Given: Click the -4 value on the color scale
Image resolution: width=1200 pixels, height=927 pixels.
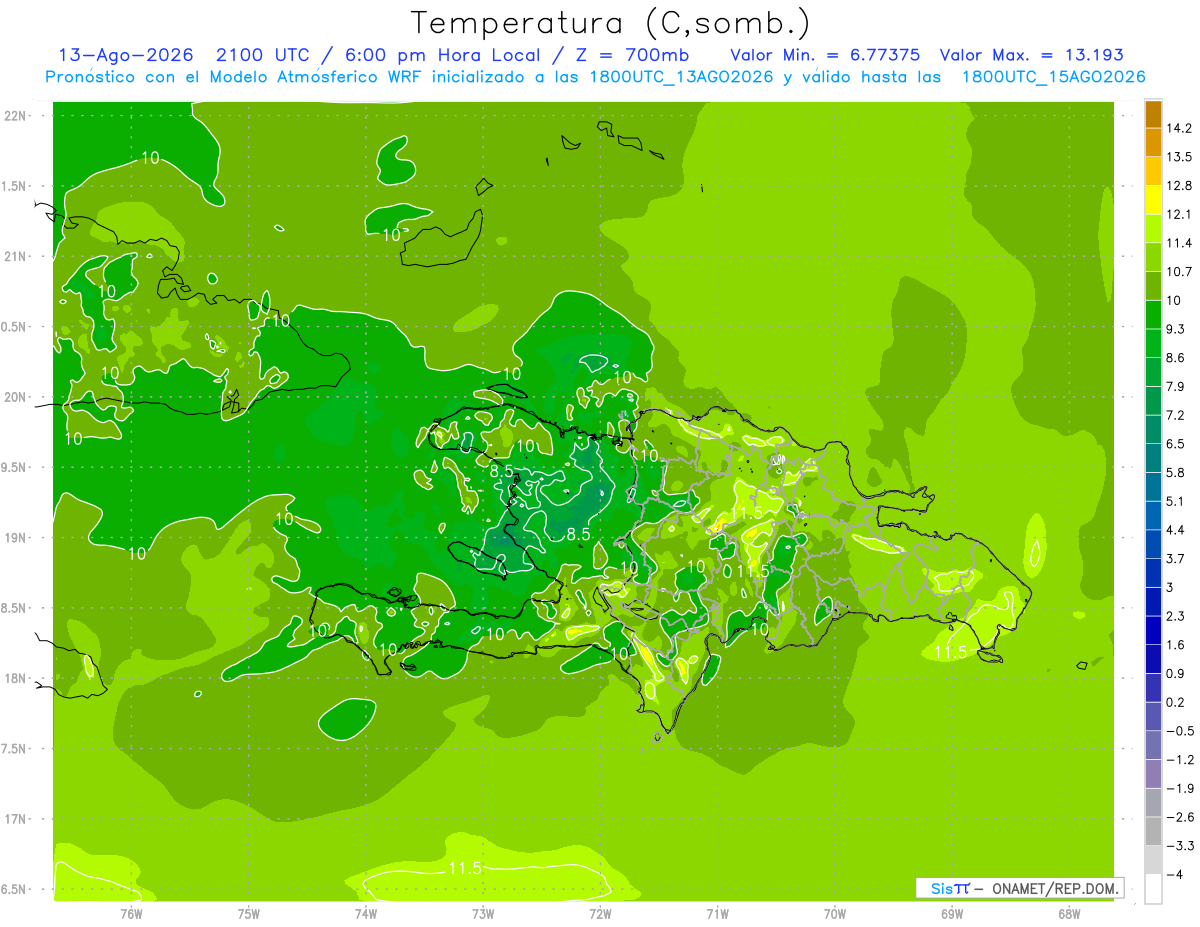Looking at the screenshot, I should coord(1174,875).
